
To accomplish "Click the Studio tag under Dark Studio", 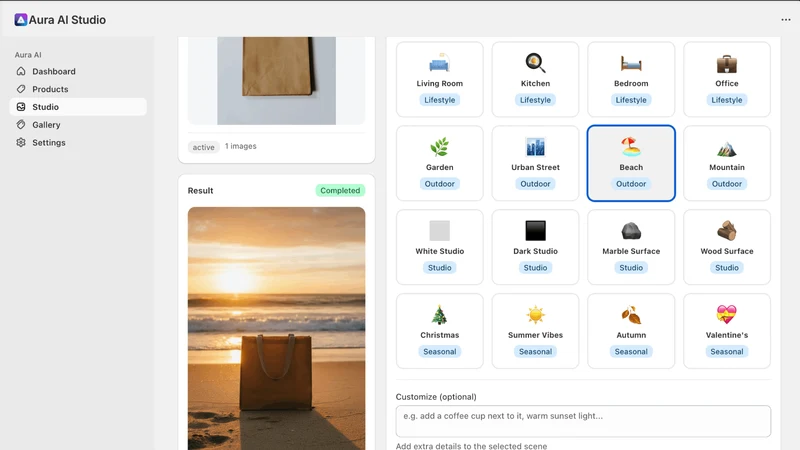I will coord(535,267).
